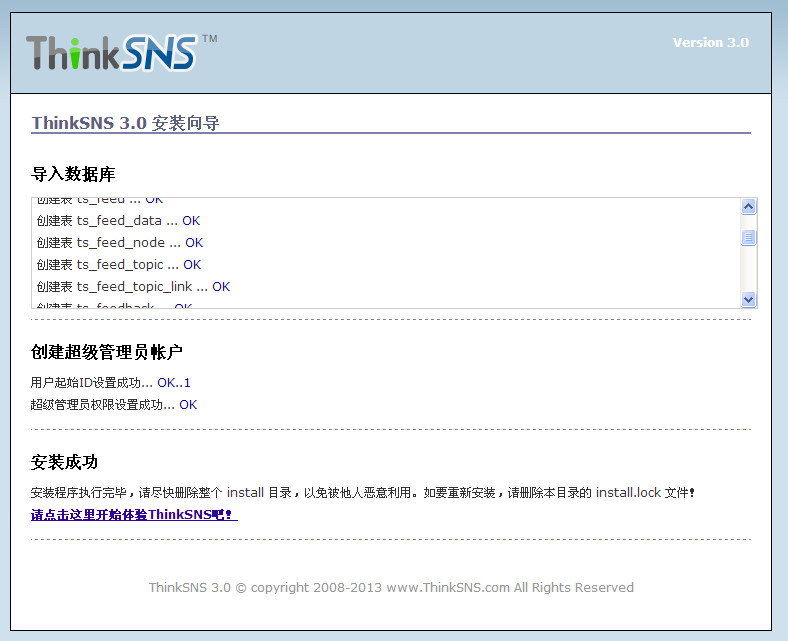This screenshot has width=788, height=641.
Task: Select the 导入数据库 section heading
Action: (72, 174)
